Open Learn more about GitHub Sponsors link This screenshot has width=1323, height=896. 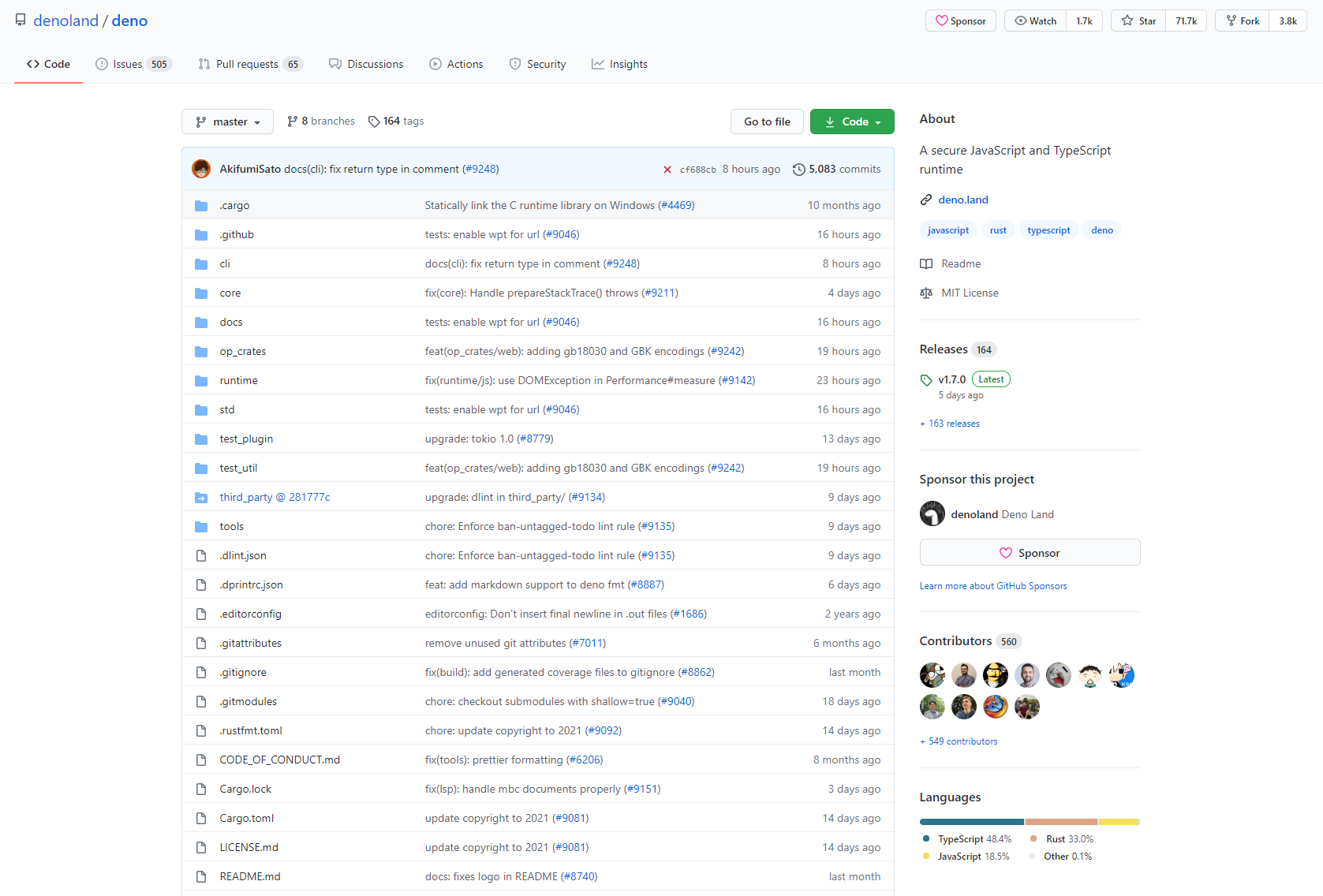point(993,586)
